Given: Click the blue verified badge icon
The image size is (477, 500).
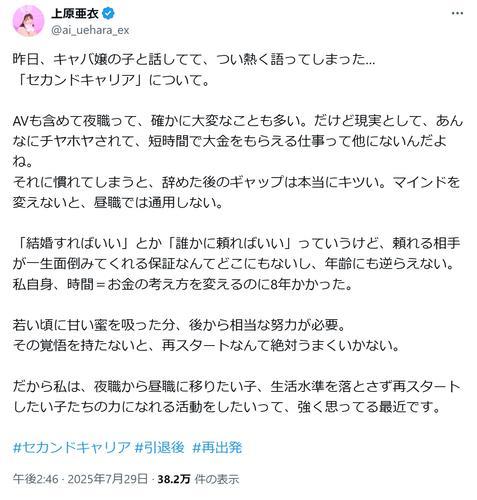Looking at the screenshot, I should [x=109, y=13].
